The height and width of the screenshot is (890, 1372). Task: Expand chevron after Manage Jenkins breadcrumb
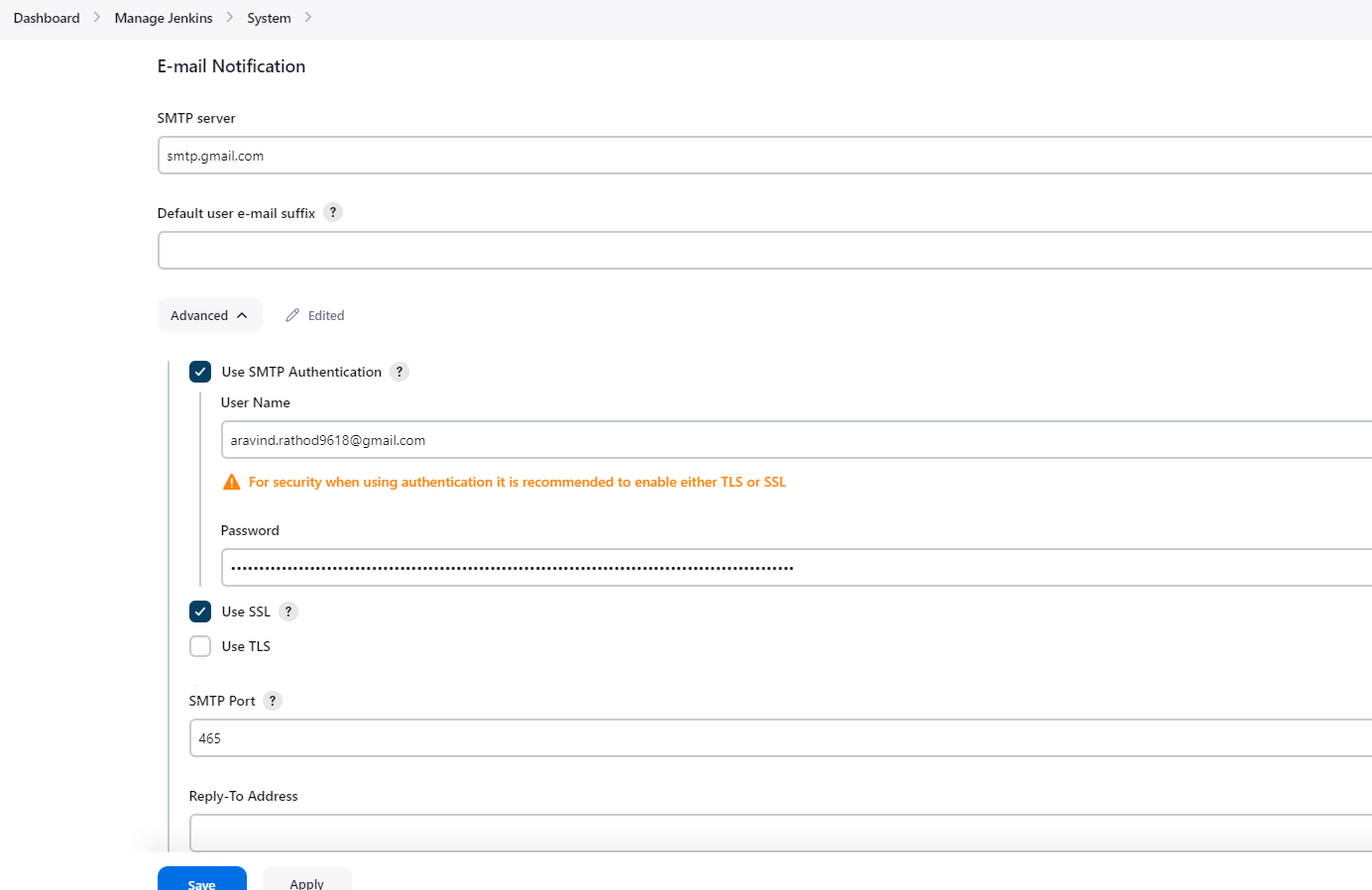(230, 18)
